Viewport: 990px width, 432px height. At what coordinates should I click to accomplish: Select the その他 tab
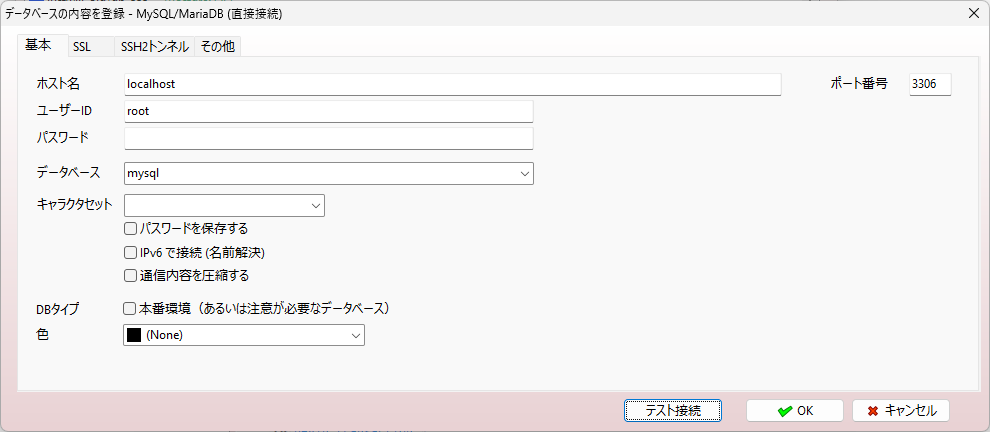point(217,47)
